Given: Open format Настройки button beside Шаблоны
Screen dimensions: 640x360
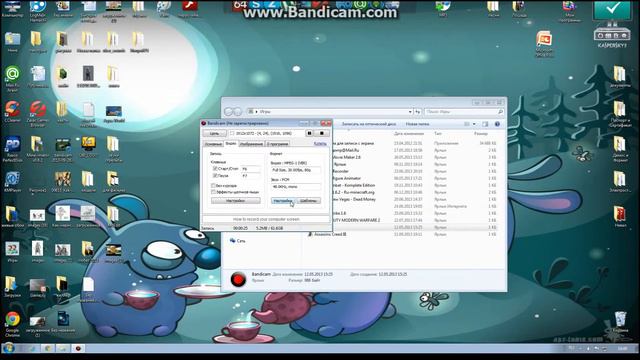Looking at the screenshot, I should click(x=282, y=201).
